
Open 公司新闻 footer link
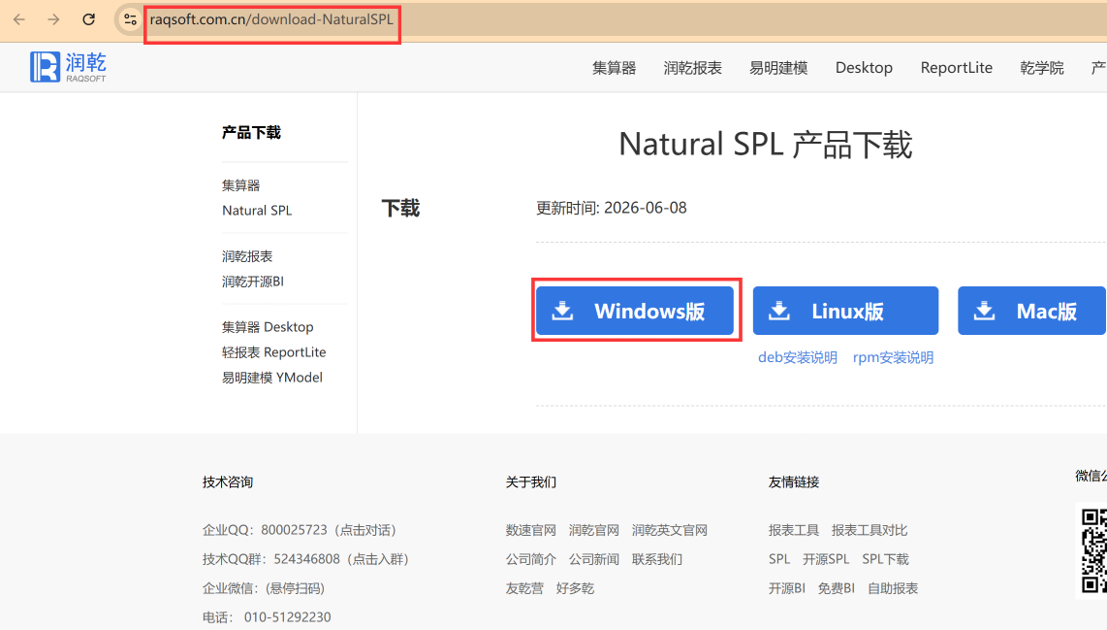594,559
